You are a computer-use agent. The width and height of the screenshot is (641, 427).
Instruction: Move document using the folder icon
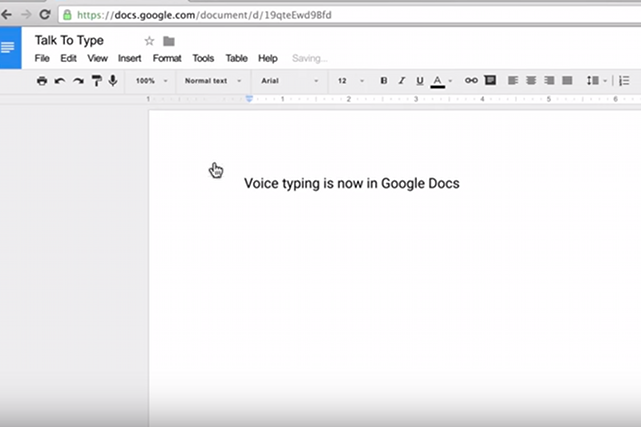click(169, 41)
